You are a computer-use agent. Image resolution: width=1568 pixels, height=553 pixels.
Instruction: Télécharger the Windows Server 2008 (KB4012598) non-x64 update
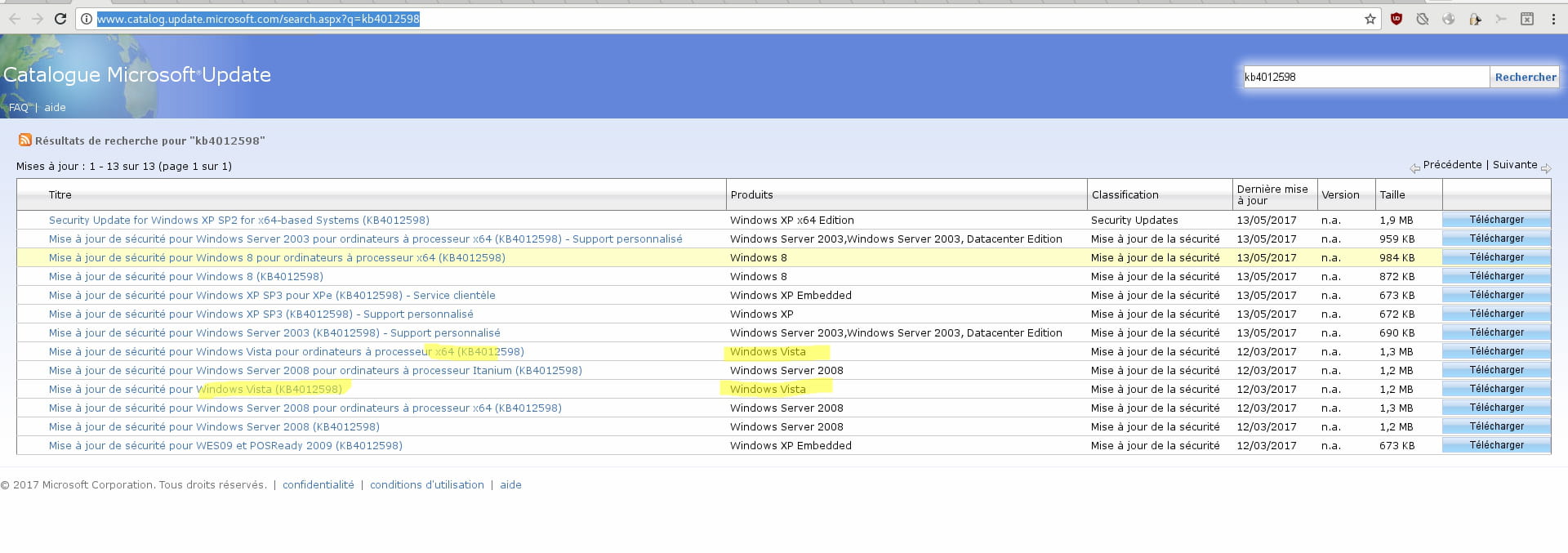click(1496, 426)
